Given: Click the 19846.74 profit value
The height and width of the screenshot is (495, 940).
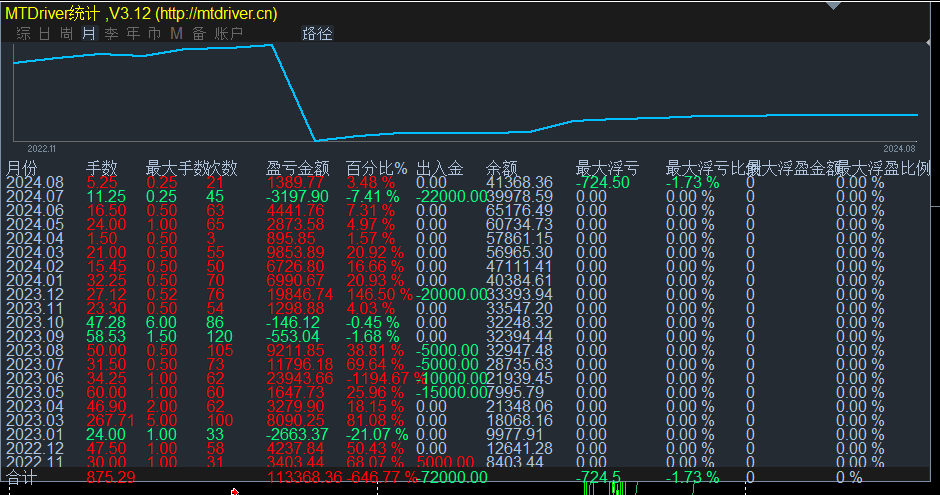Looking at the screenshot, I should tap(299, 295).
